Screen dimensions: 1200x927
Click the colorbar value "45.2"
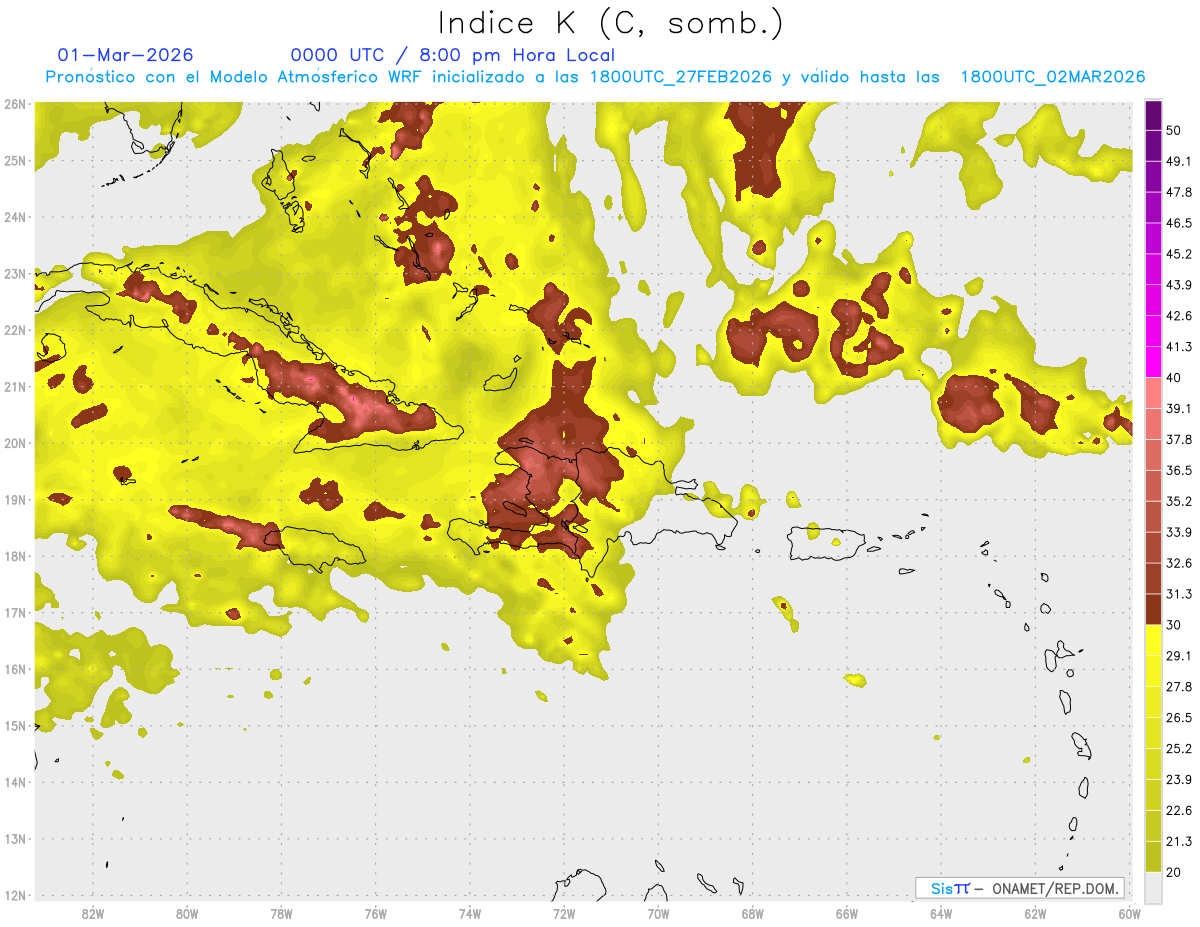pyautogui.click(x=1179, y=254)
